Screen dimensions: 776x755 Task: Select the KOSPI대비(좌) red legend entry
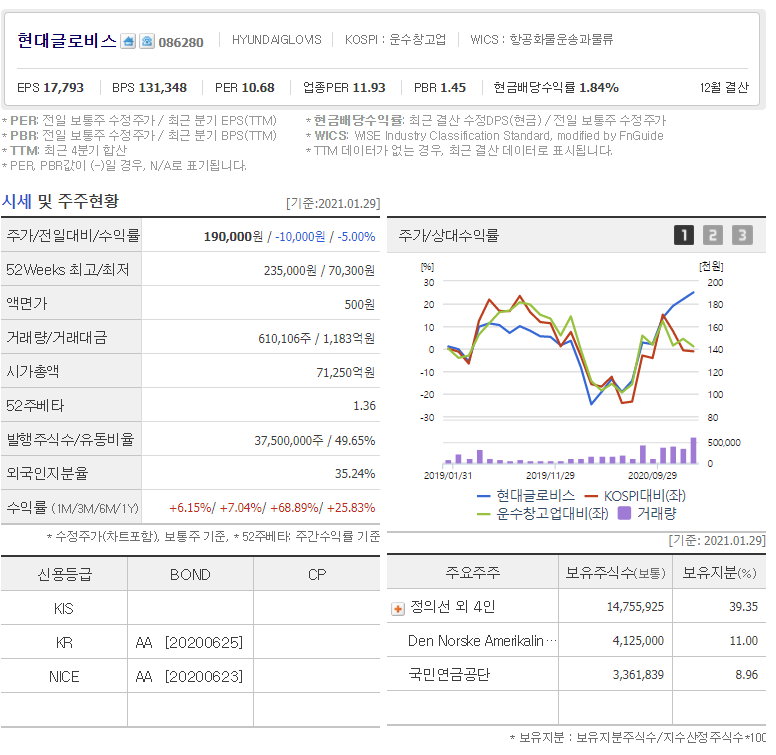coord(635,496)
